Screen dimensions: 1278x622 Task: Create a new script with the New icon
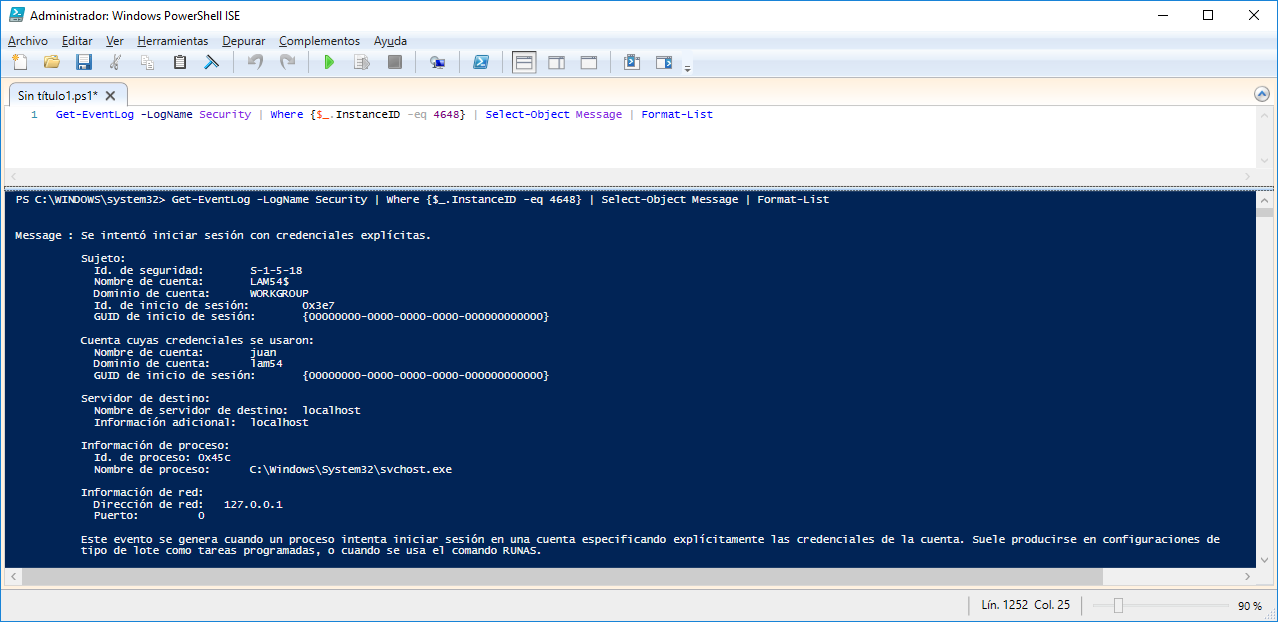(19, 61)
